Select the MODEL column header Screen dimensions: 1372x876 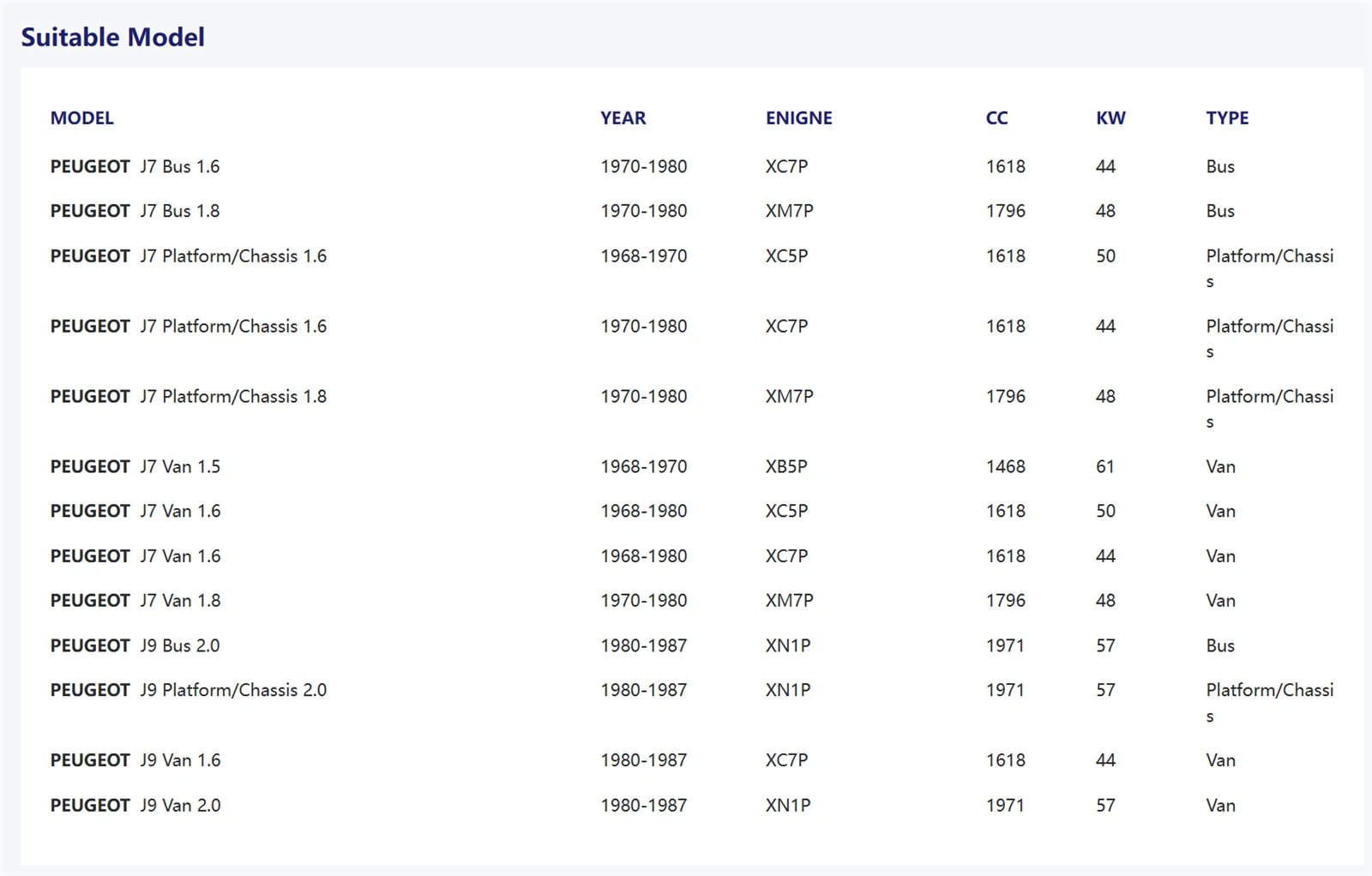pyautogui.click(x=81, y=118)
